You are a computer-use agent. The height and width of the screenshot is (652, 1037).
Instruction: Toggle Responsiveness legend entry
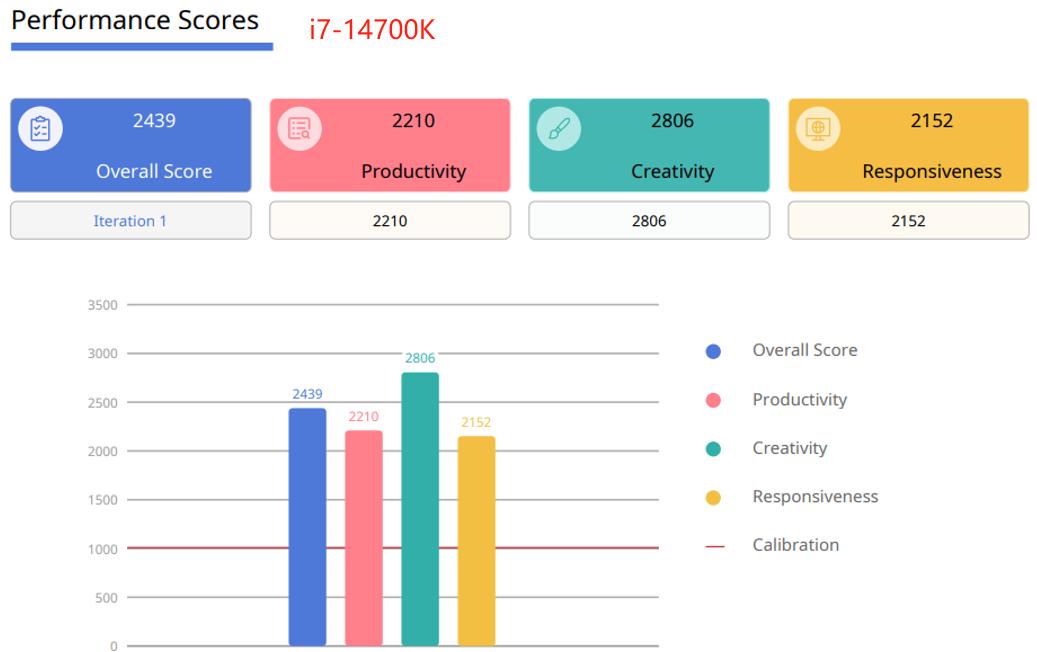point(792,497)
